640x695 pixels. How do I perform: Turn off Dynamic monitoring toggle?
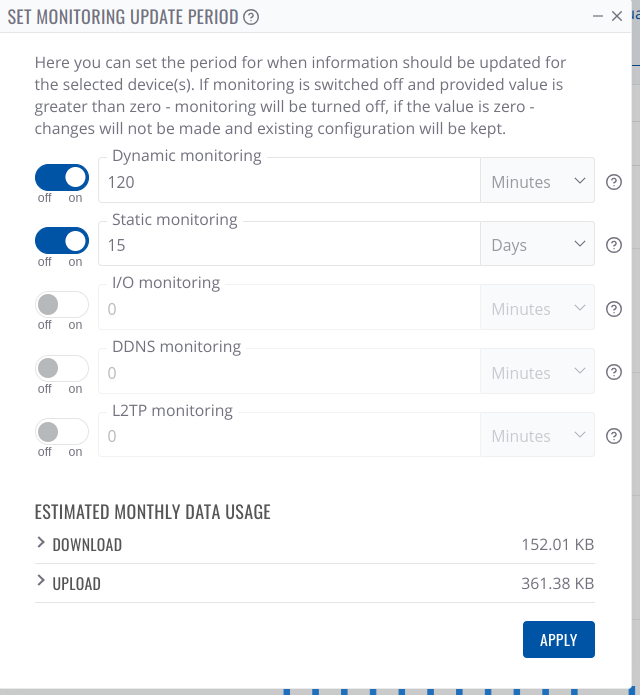tap(62, 178)
